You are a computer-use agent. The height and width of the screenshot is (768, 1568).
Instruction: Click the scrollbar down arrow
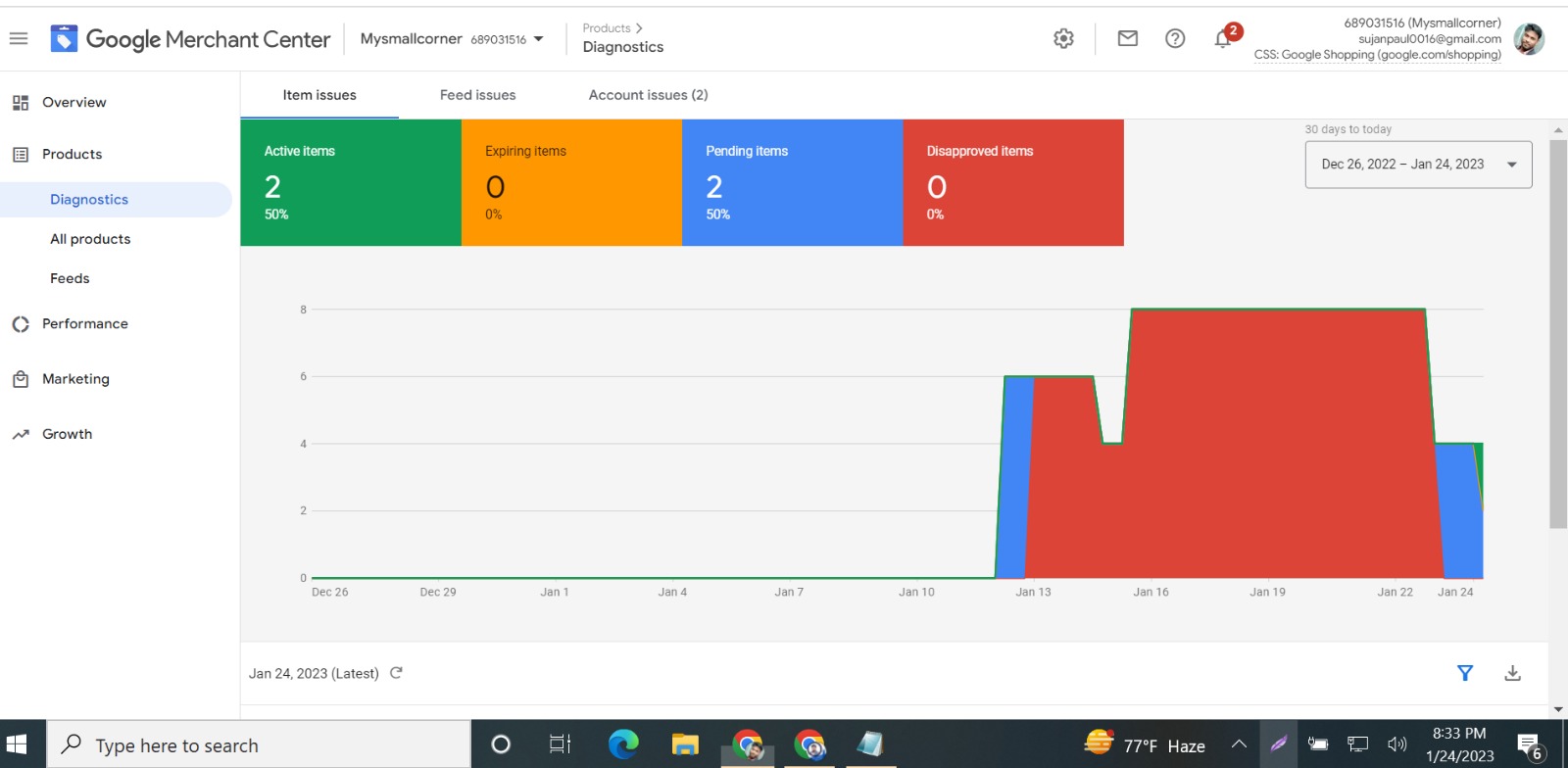(1558, 709)
